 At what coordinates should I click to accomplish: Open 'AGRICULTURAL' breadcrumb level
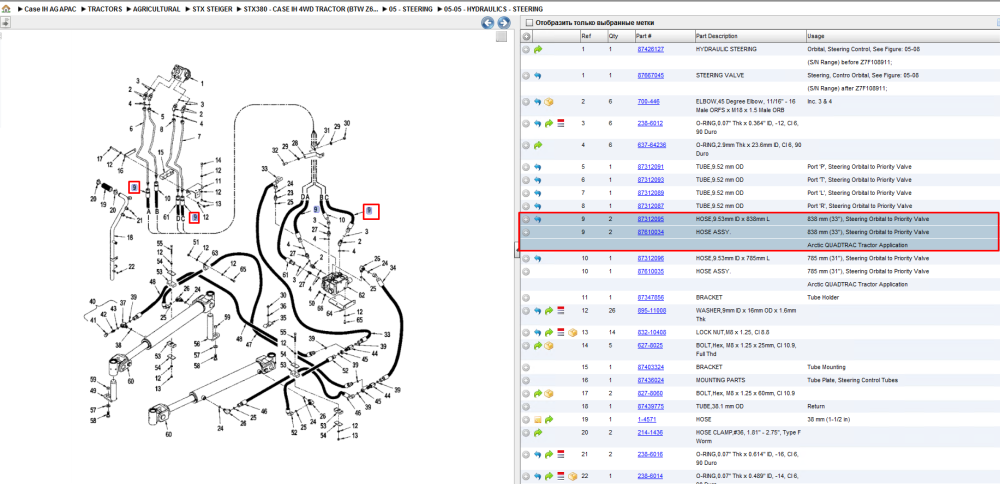(x=156, y=9)
